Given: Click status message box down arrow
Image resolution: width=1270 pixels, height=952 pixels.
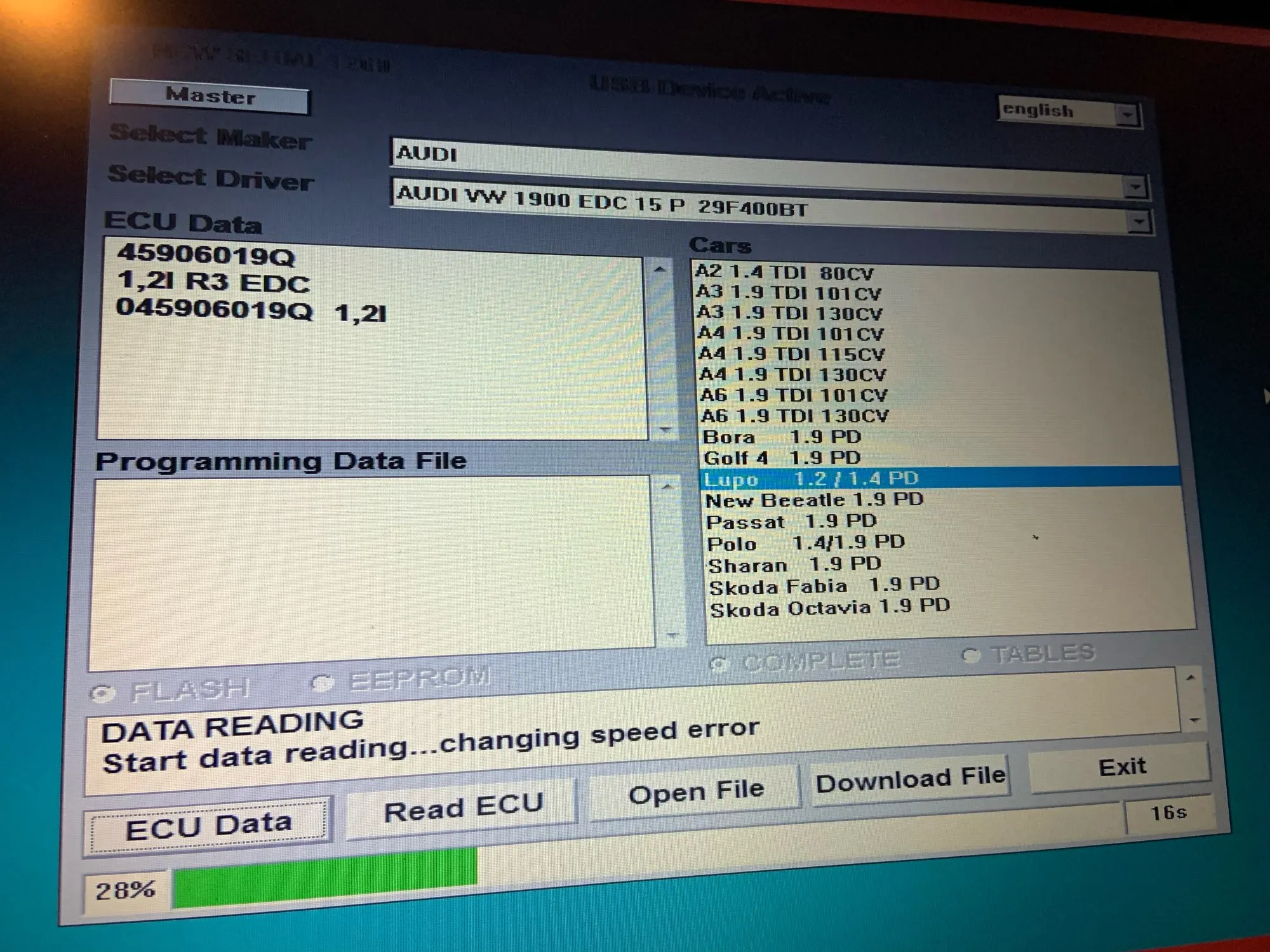Looking at the screenshot, I should coord(1194,720).
